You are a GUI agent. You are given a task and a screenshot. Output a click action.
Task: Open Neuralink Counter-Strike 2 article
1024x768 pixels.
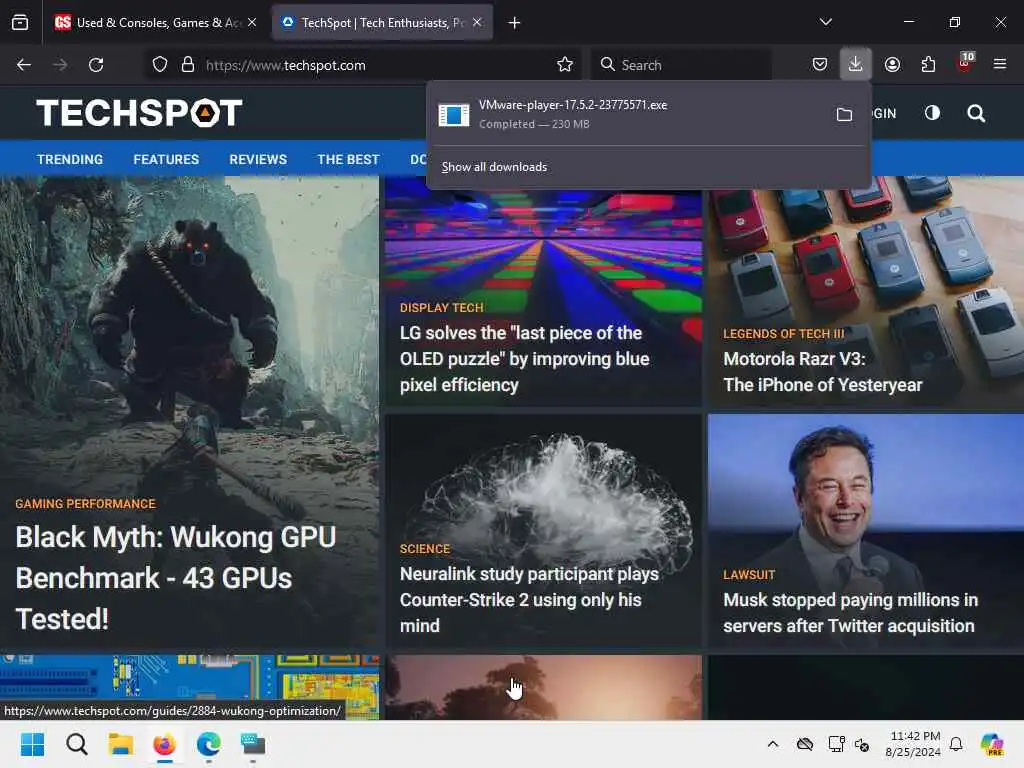tap(529, 600)
